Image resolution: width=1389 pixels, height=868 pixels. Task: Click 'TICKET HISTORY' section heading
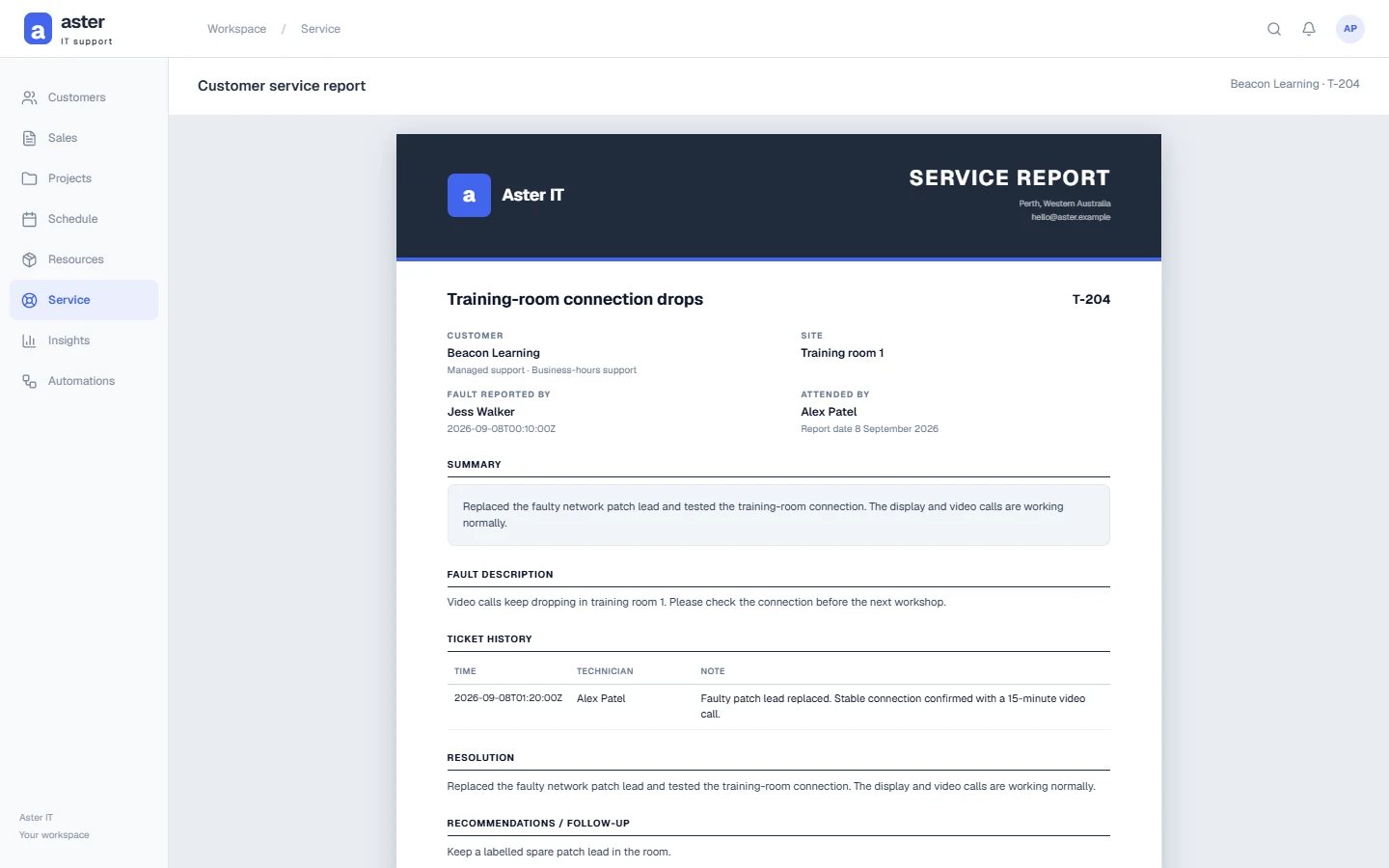tap(489, 639)
